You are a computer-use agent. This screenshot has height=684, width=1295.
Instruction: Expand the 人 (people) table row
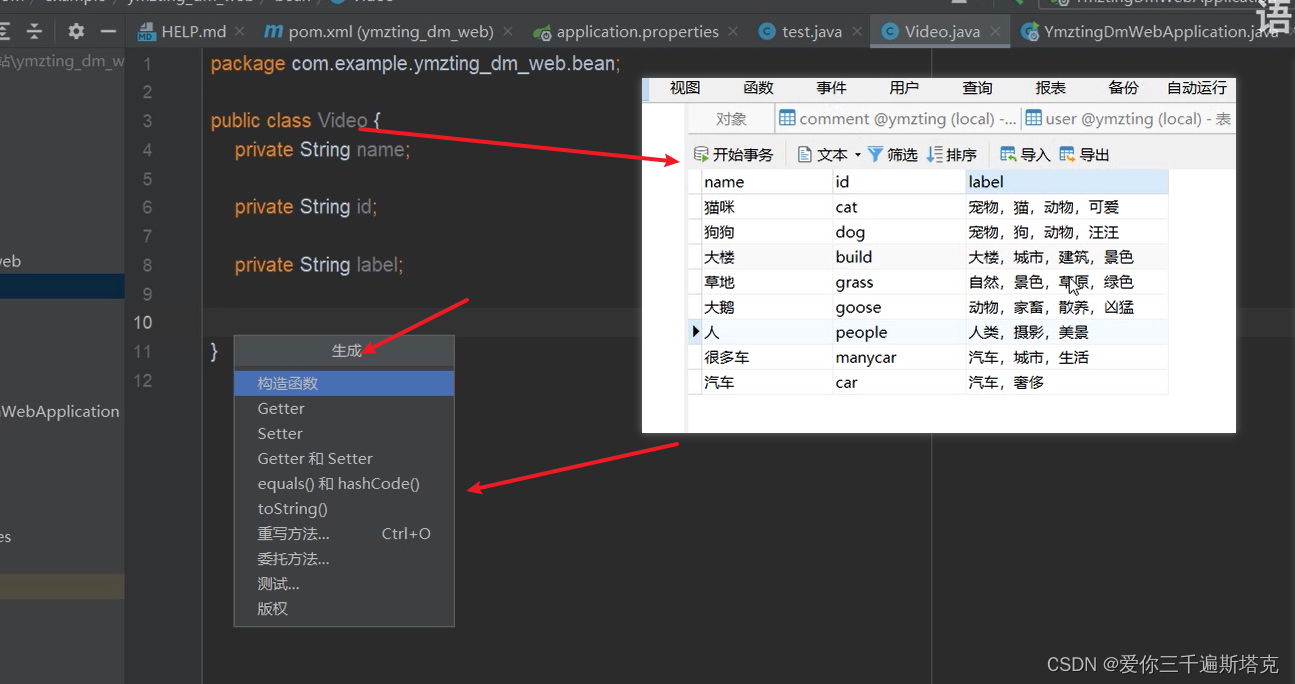[695, 331]
